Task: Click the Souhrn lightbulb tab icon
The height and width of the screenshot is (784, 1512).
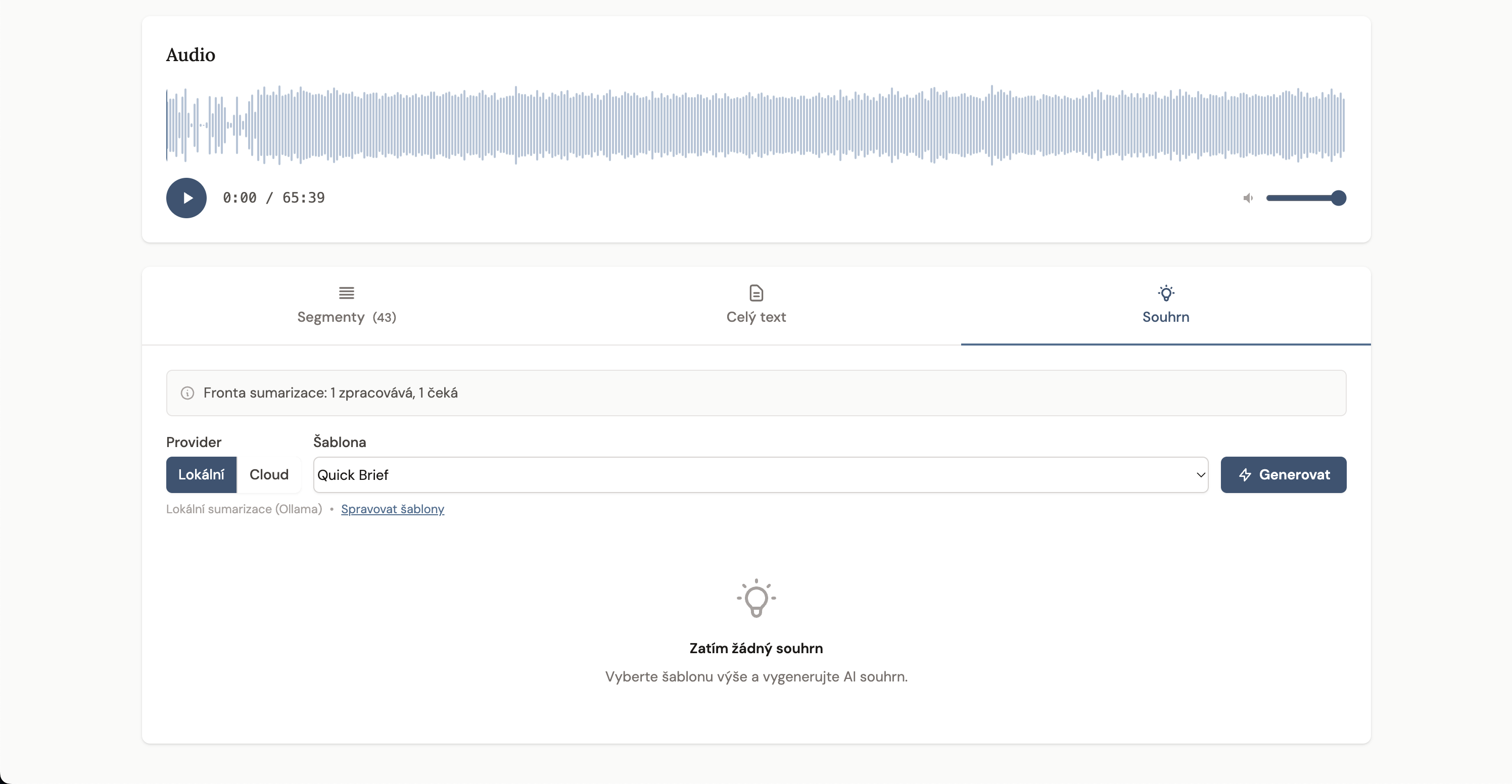Action: pyautogui.click(x=1166, y=293)
